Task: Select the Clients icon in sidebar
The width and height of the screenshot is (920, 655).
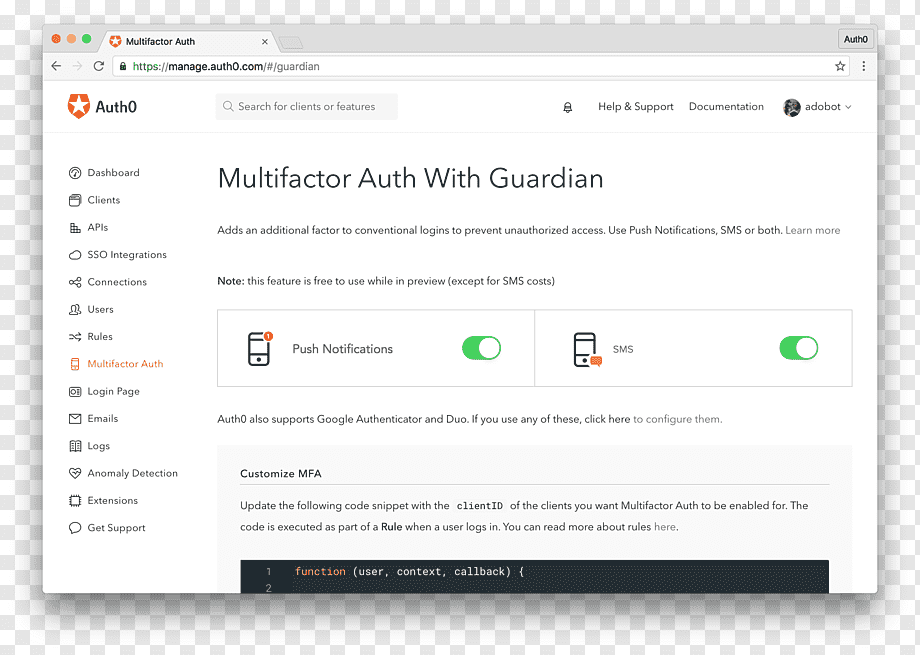Action: (x=75, y=200)
